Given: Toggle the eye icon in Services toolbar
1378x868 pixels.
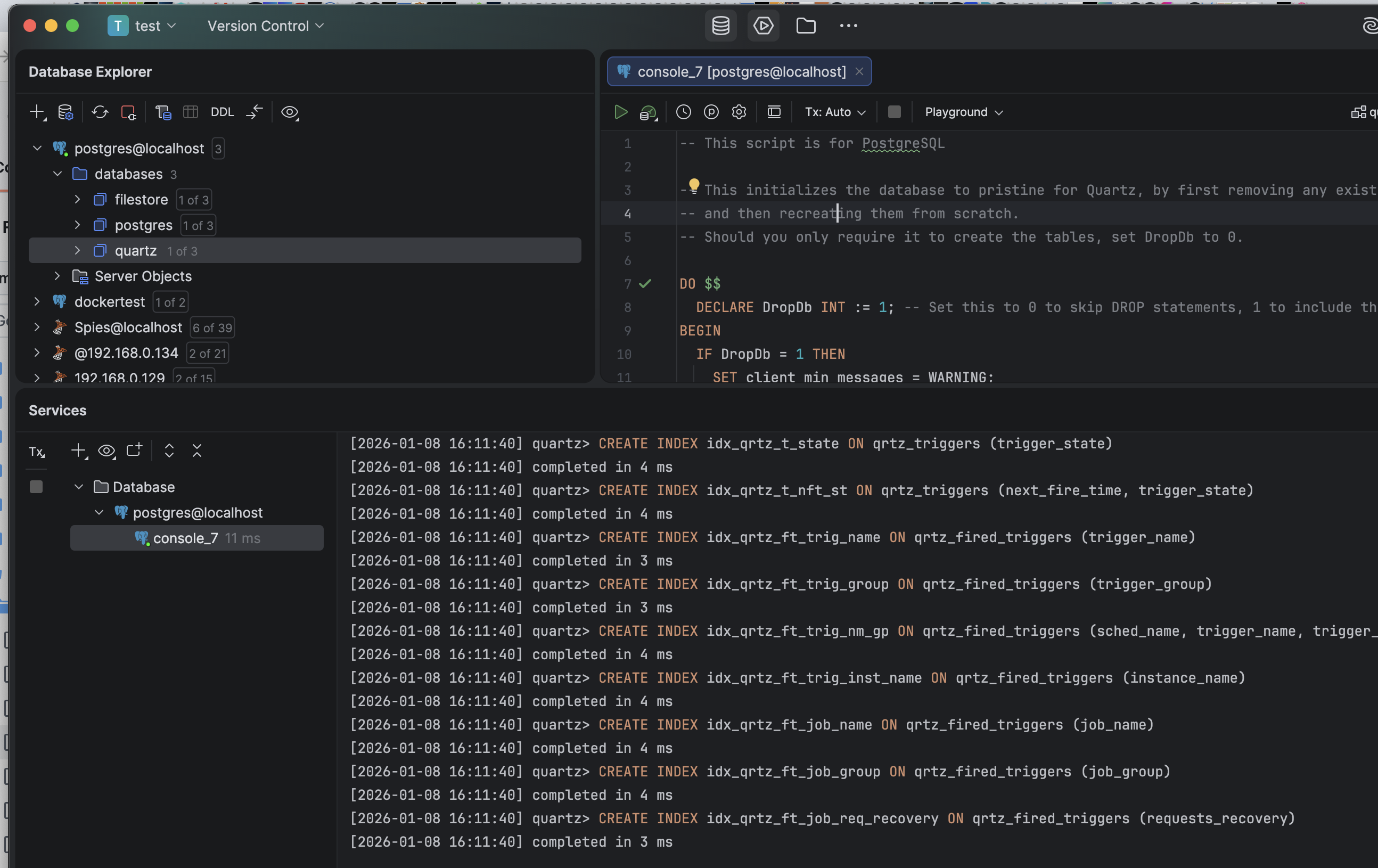Looking at the screenshot, I should 106,451.
